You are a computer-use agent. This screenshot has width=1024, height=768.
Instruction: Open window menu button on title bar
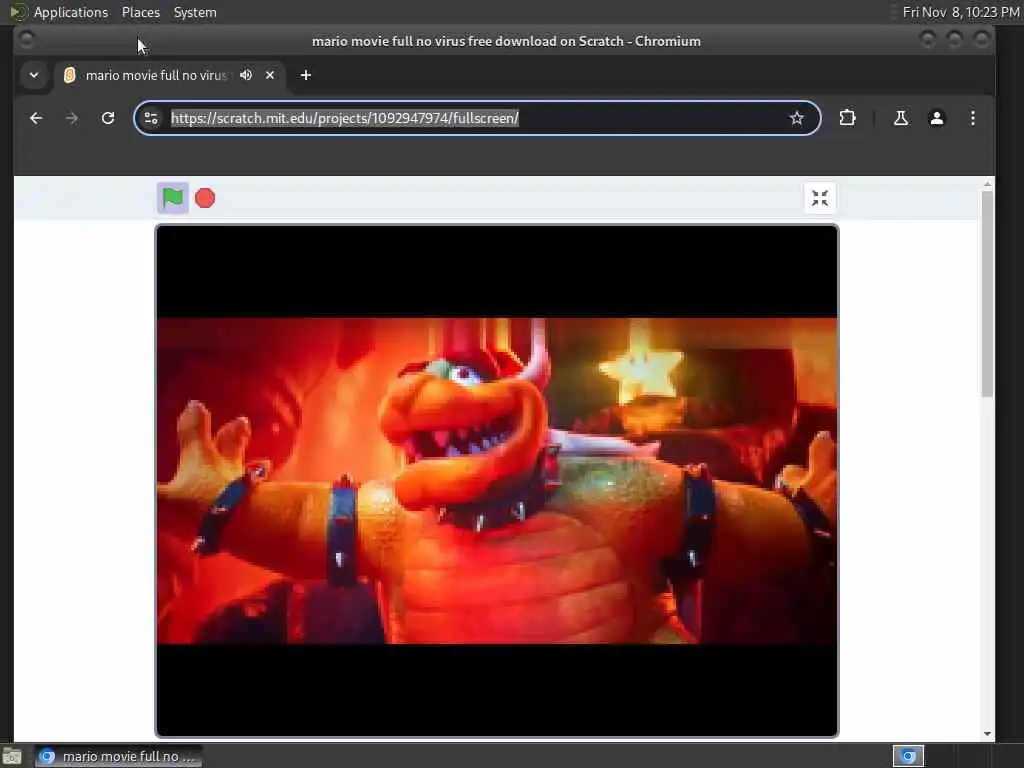26,40
